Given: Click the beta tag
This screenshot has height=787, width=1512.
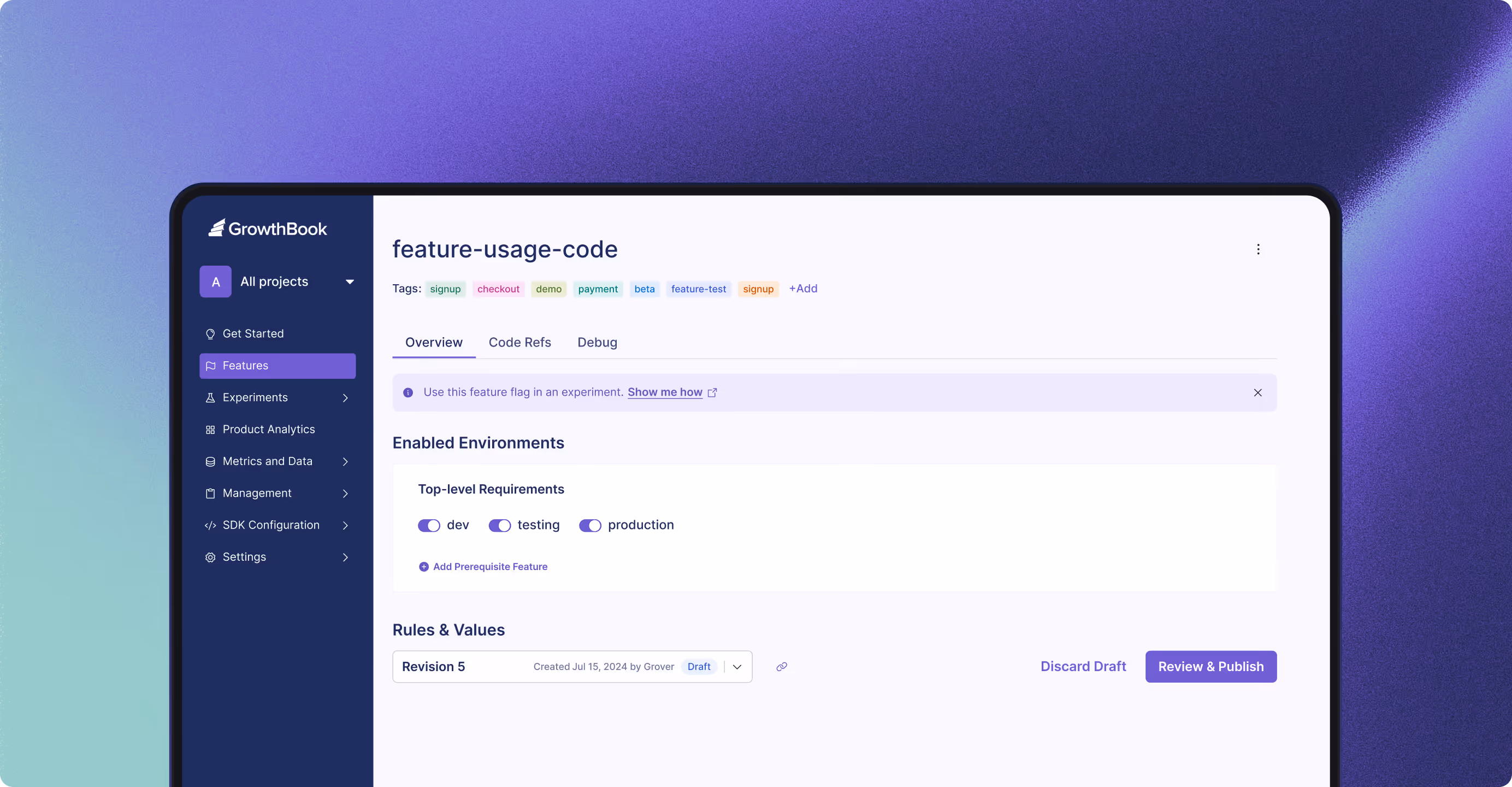Looking at the screenshot, I should [x=645, y=289].
